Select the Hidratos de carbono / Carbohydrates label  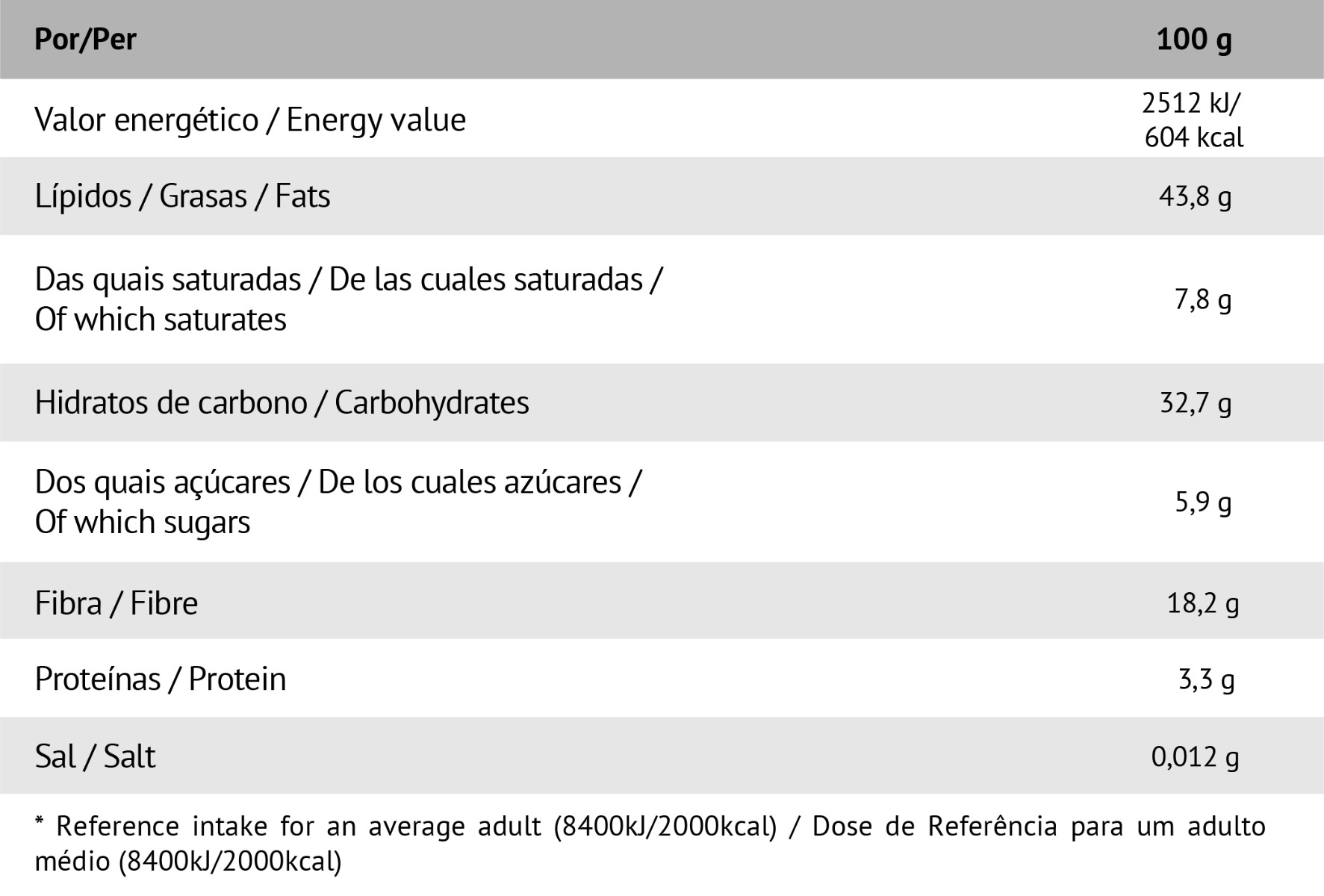coord(282,402)
